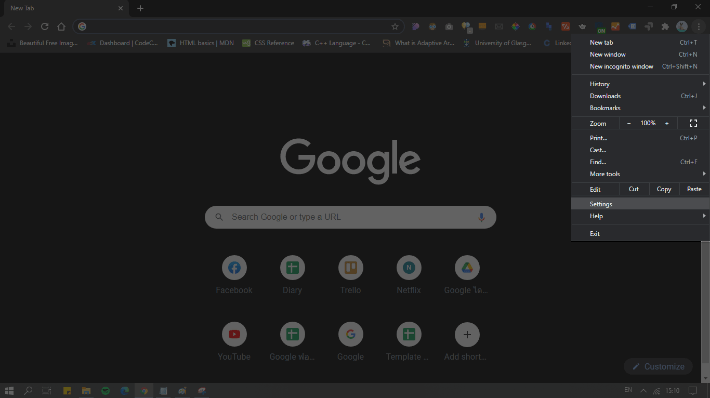Open the Diary shortcut
Image resolution: width=710 pixels, height=398 pixels.
(292, 275)
